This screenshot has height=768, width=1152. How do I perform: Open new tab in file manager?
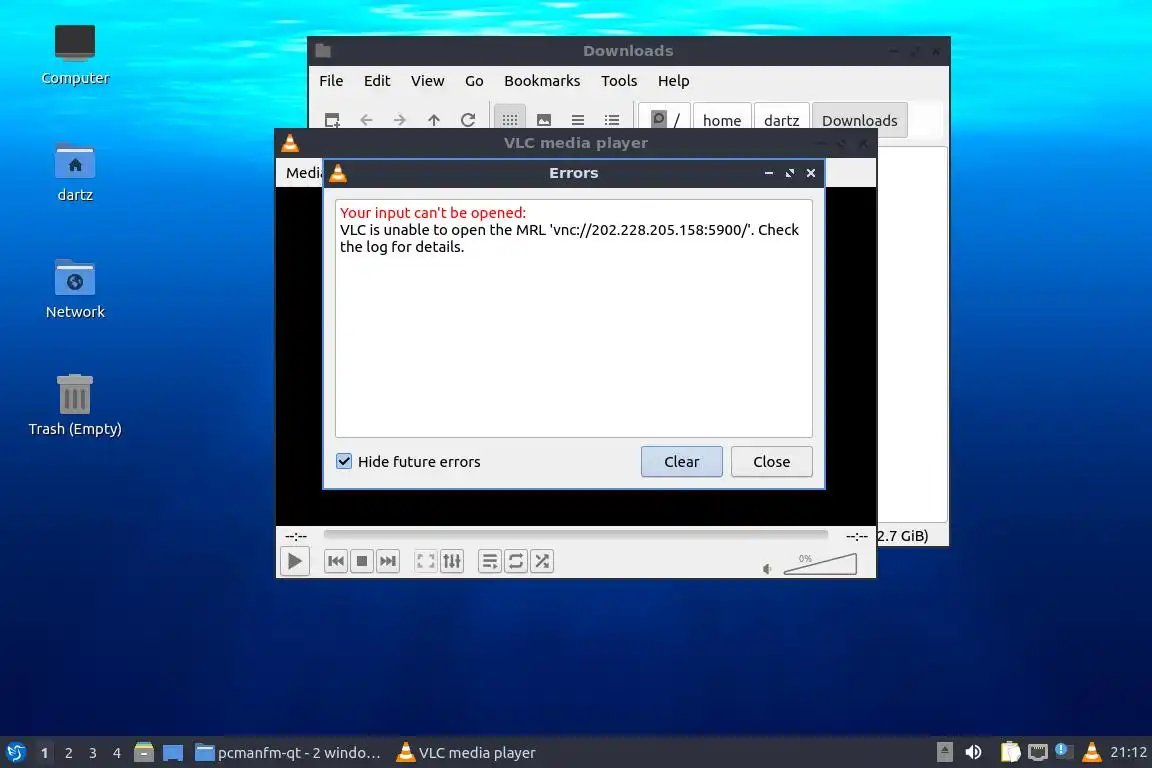332,120
